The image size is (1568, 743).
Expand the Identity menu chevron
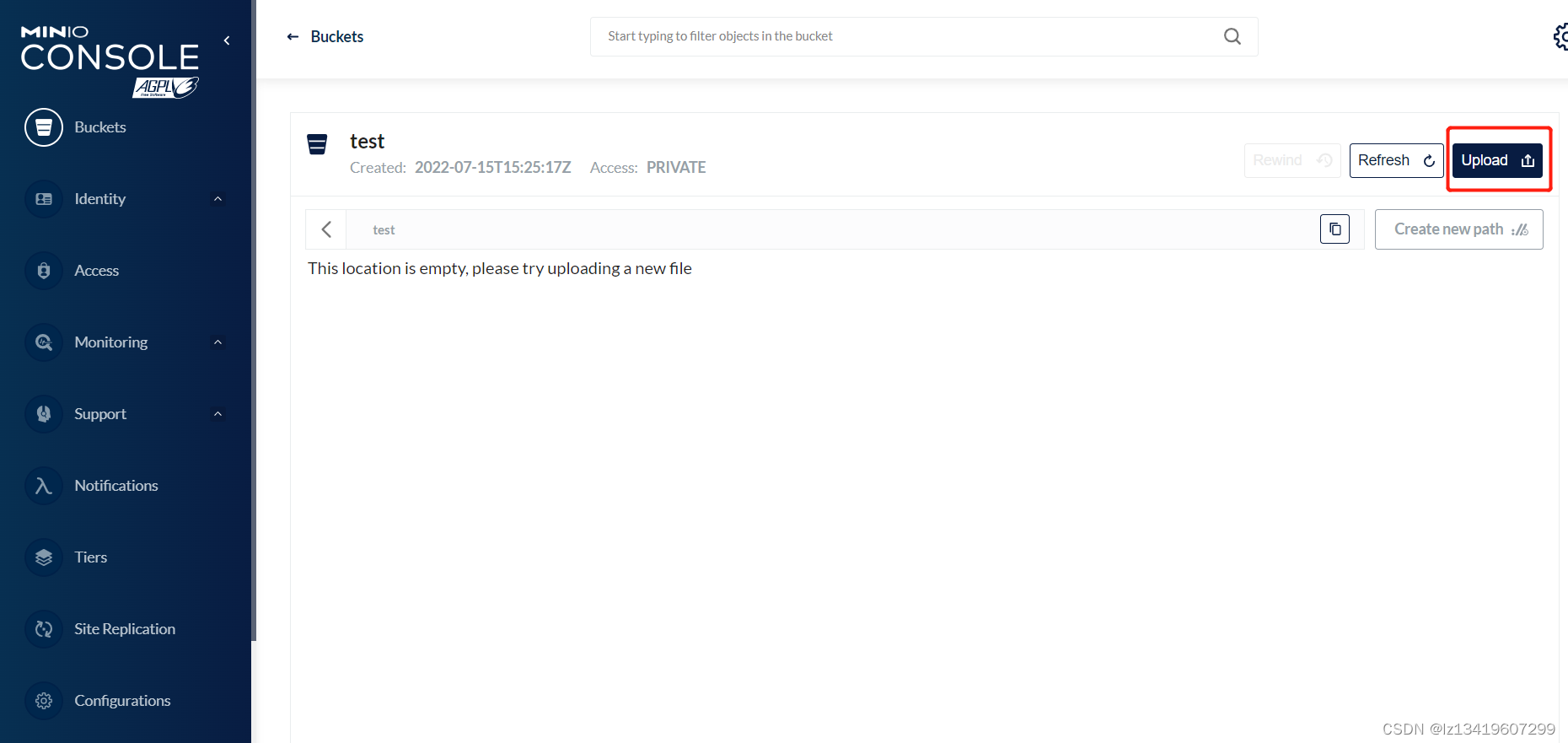pos(218,199)
